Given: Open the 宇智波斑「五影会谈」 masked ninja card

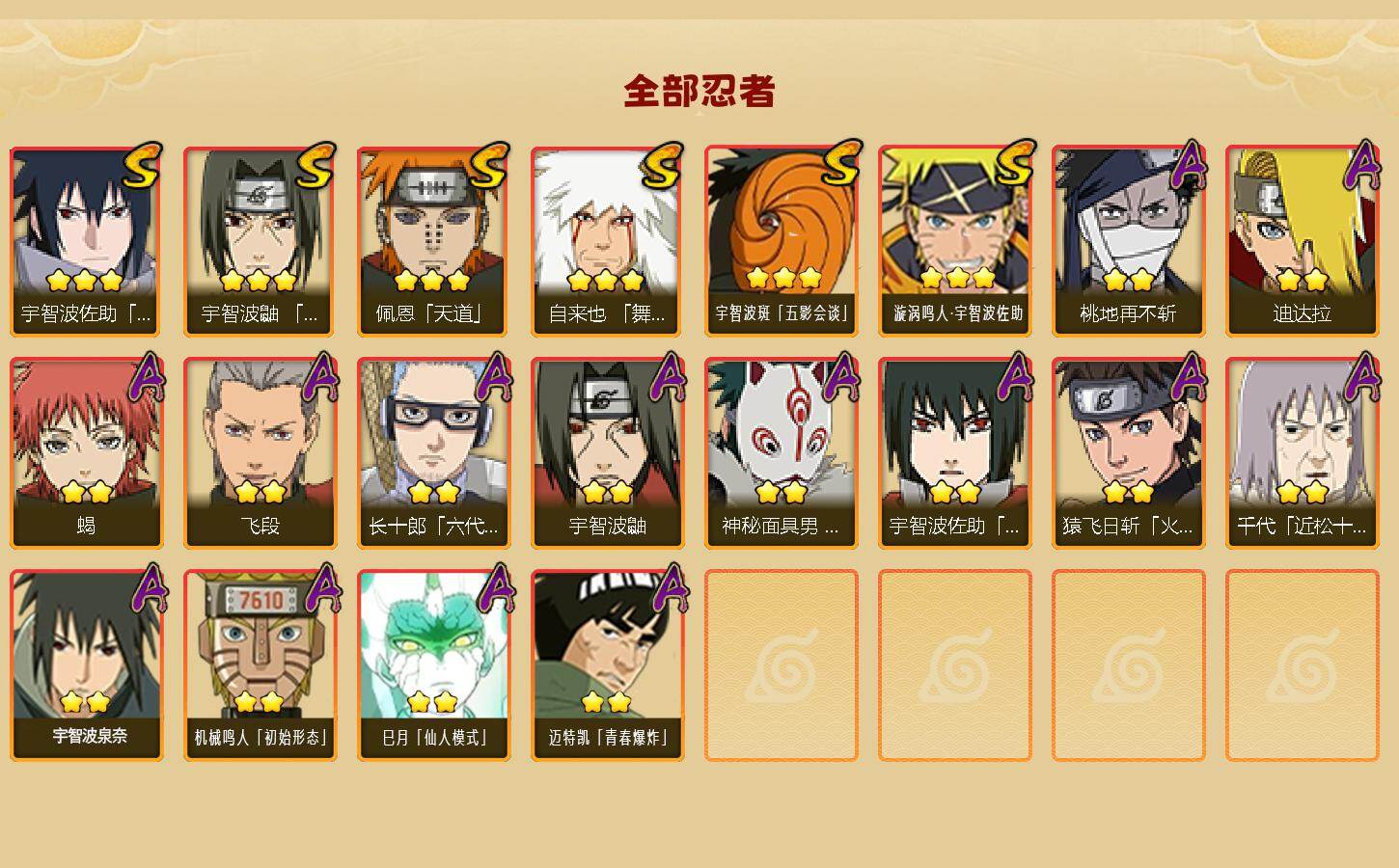Looking at the screenshot, I should click(x=781, y=241).
